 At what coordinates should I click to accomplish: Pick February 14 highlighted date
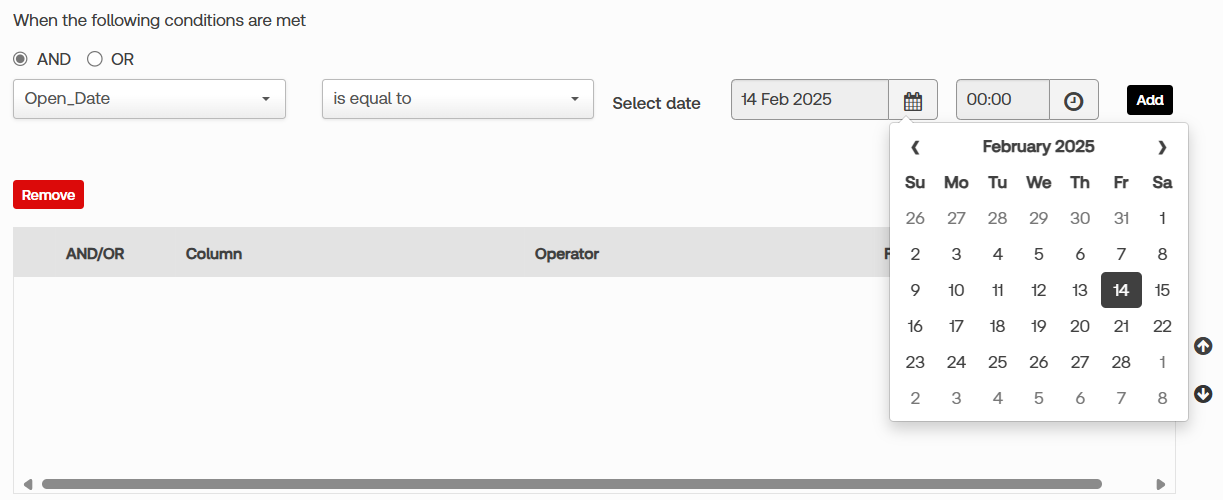point(1121,290)
